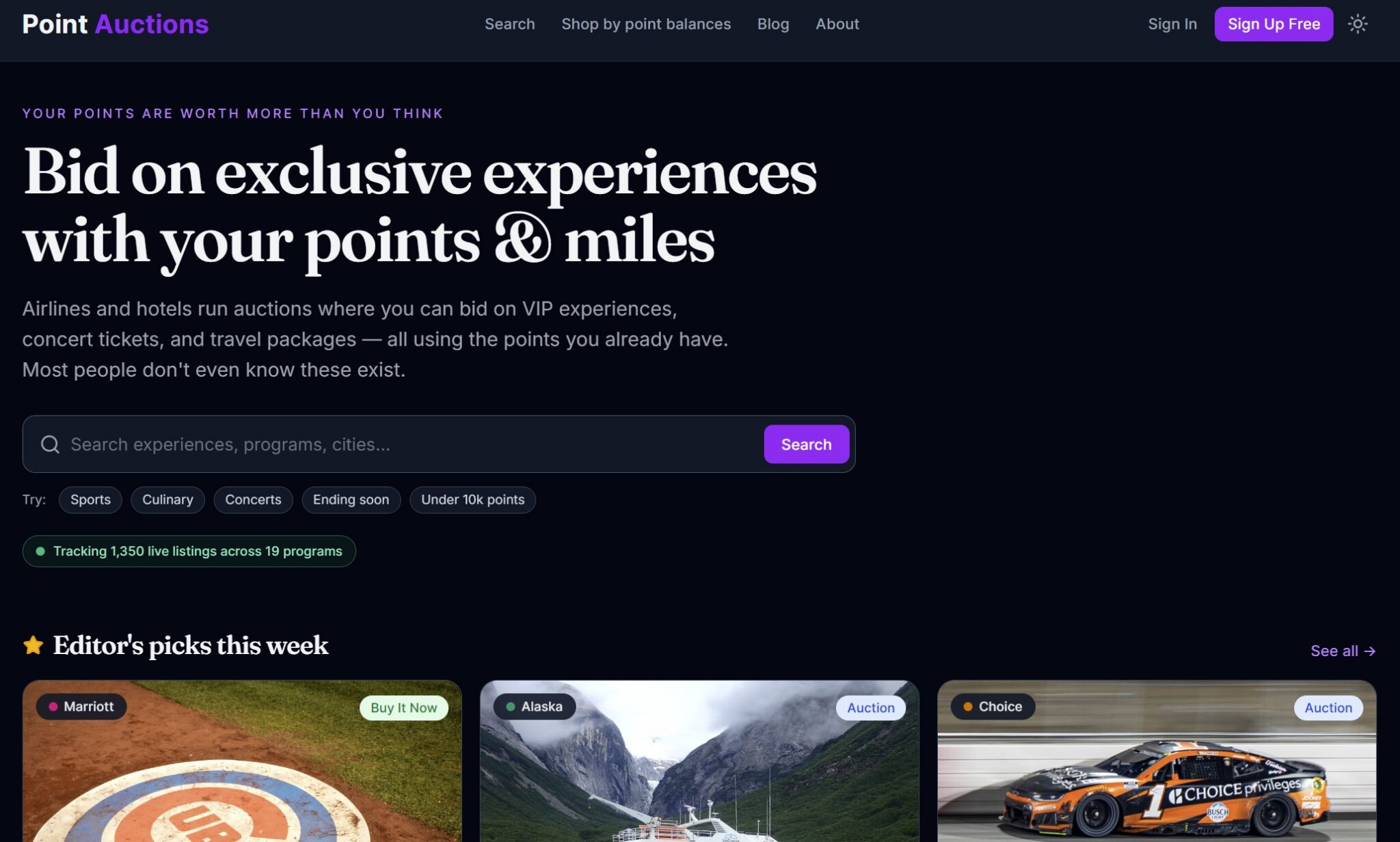This screenshot has width=1400, height=842.
Task: Select the Ending soon filter chip
Action: click(351, 500)
